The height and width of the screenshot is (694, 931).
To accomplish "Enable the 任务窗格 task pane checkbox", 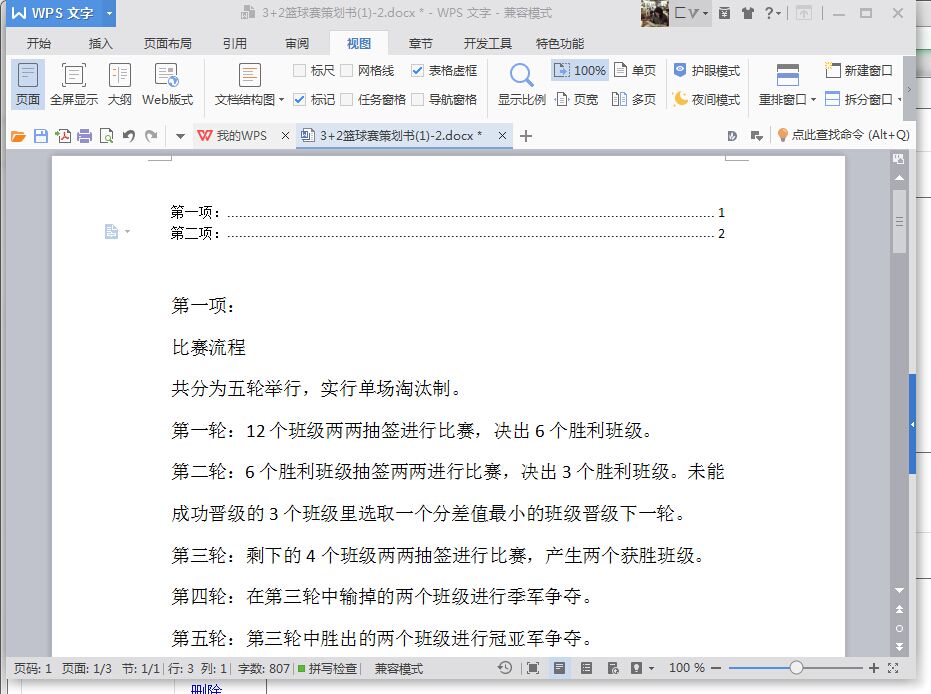I will coord(347,99).
